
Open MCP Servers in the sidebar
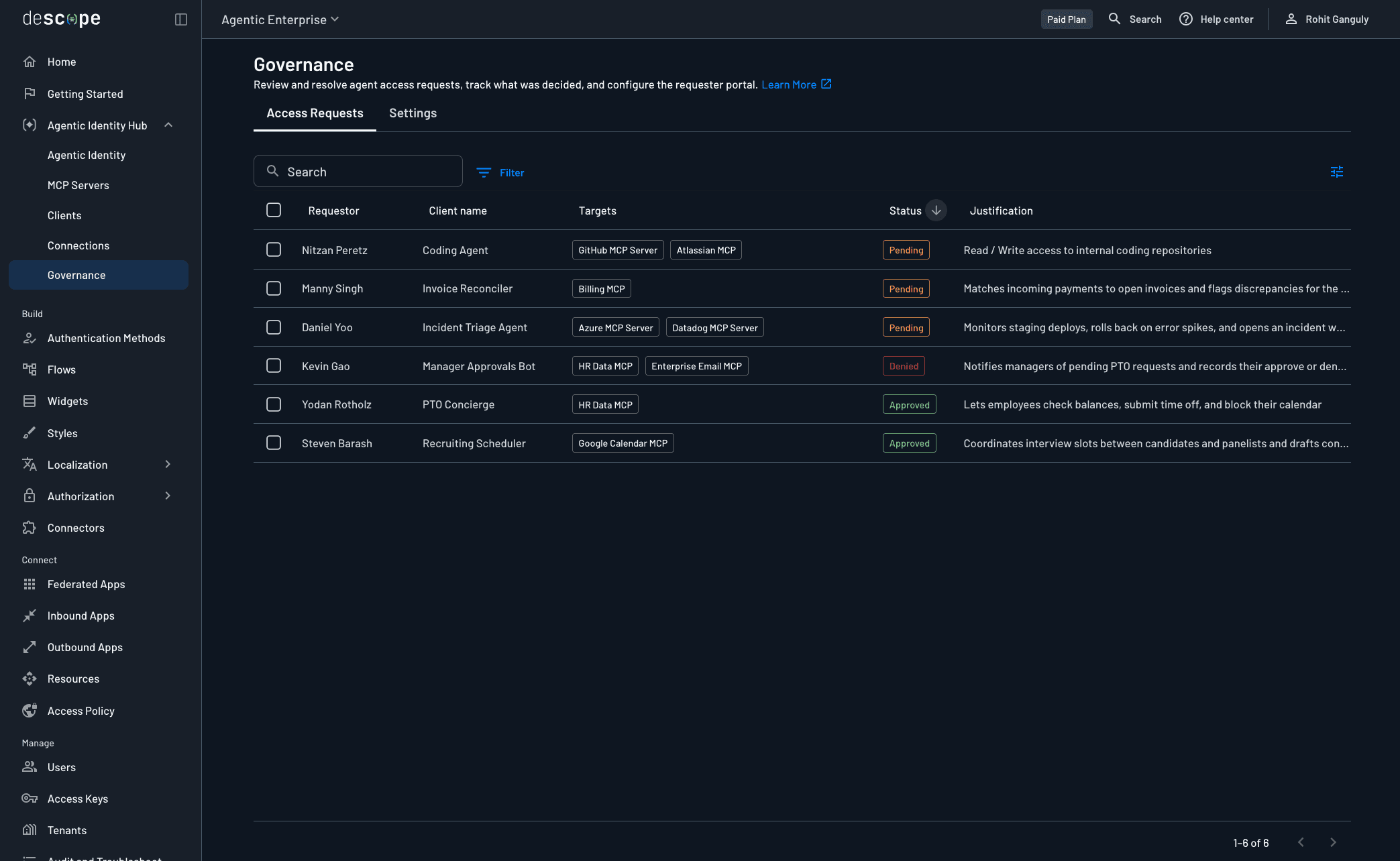tap(78, 185)
